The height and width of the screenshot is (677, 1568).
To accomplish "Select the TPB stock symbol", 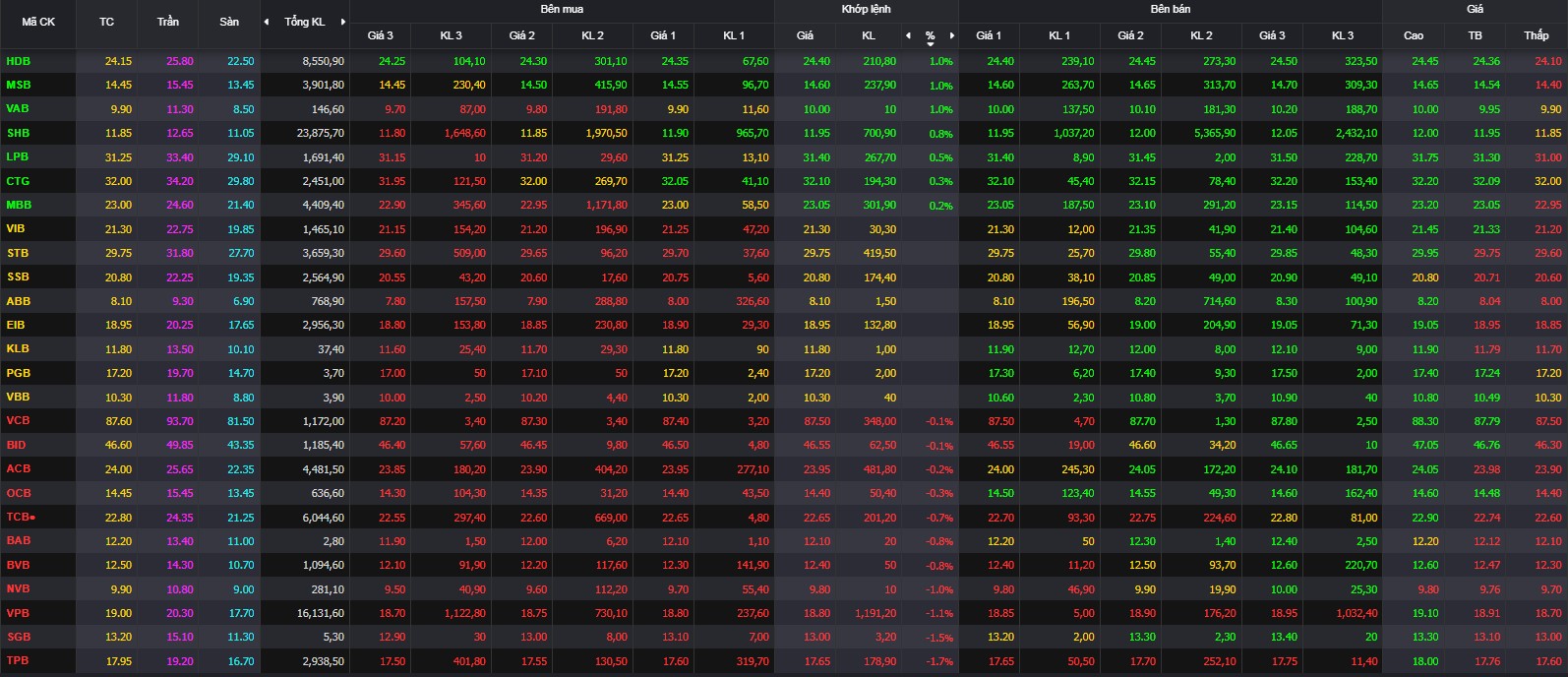I will [x=17, y=661].
